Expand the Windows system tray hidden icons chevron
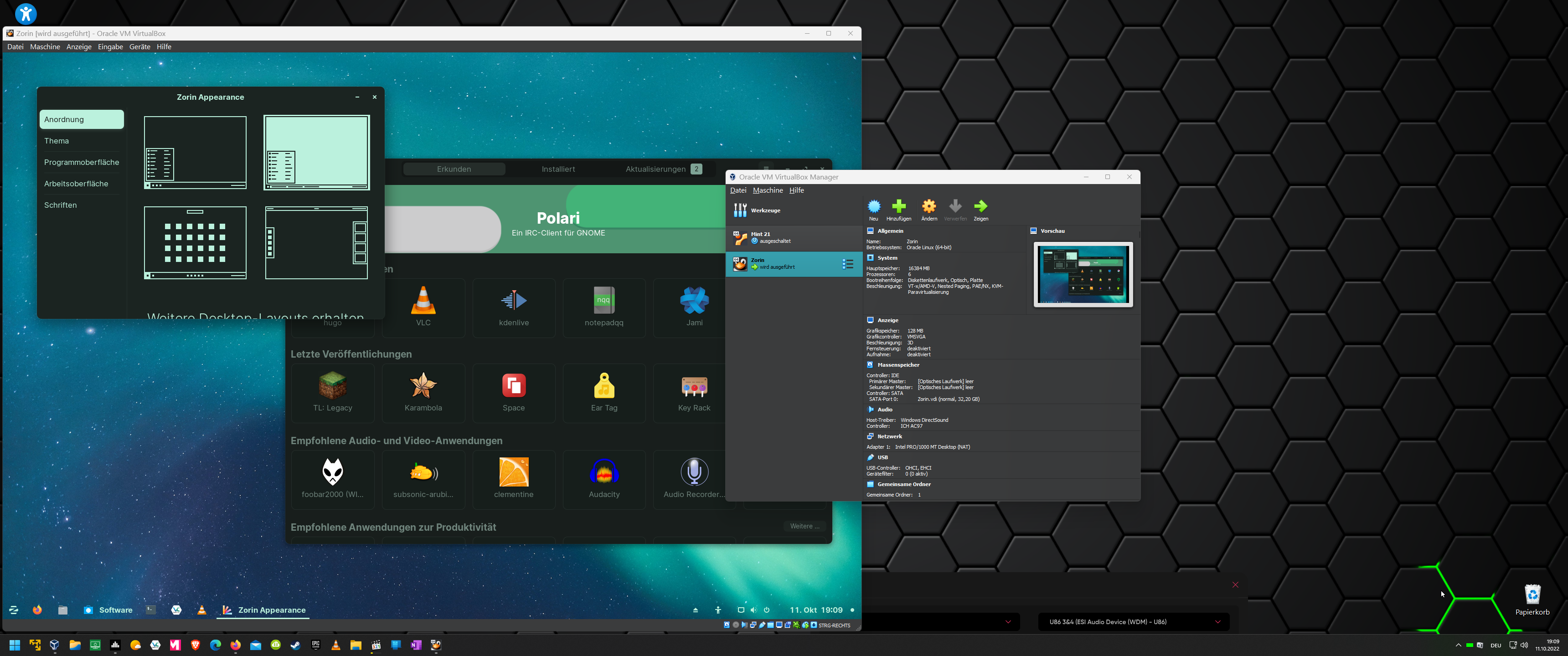 point(1458,645)
